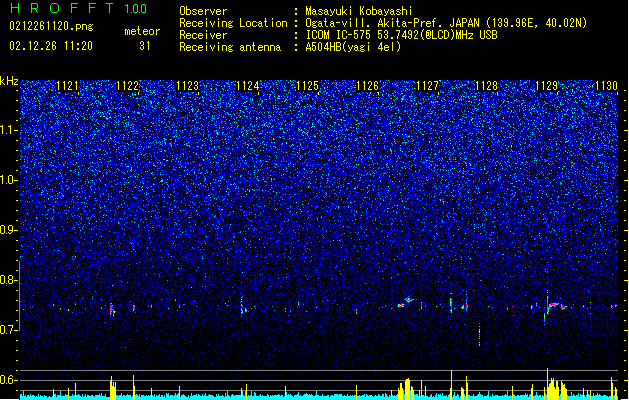Click the 1124 time marker
The width and height of the screenshot is (629, 400).
(248, 86)
